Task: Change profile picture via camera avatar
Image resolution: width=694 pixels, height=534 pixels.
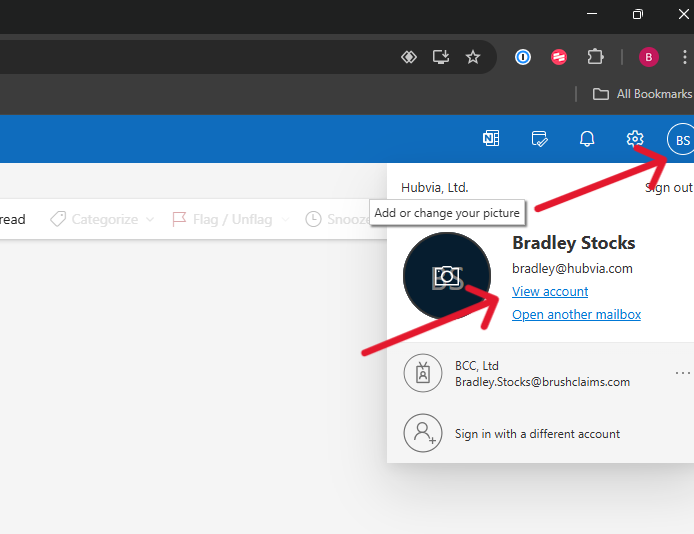Action: coord(446,277)
